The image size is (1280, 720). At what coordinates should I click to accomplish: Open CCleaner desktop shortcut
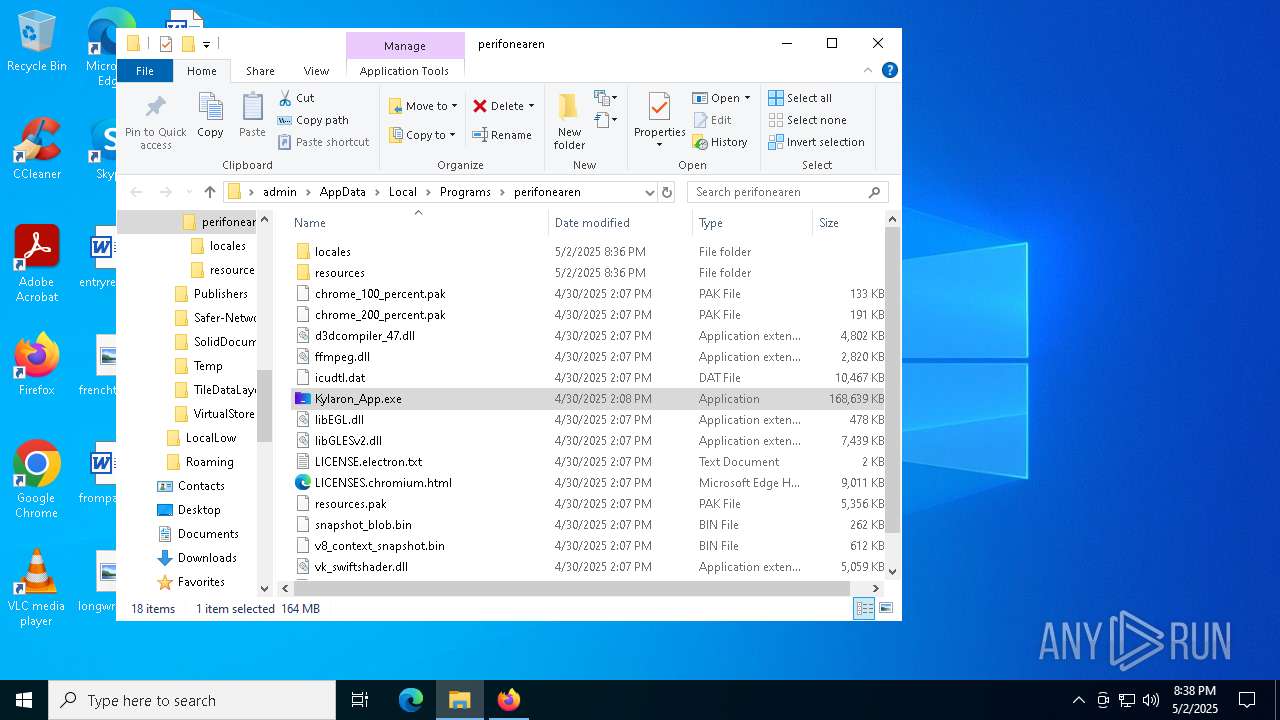click(37, 149)
